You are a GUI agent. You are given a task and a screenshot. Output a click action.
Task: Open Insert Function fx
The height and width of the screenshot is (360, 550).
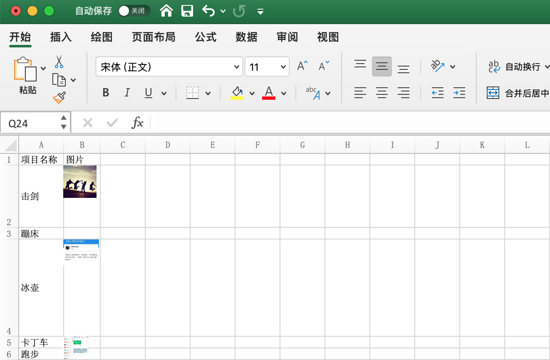pyautogui.click(x=137, y=123)
